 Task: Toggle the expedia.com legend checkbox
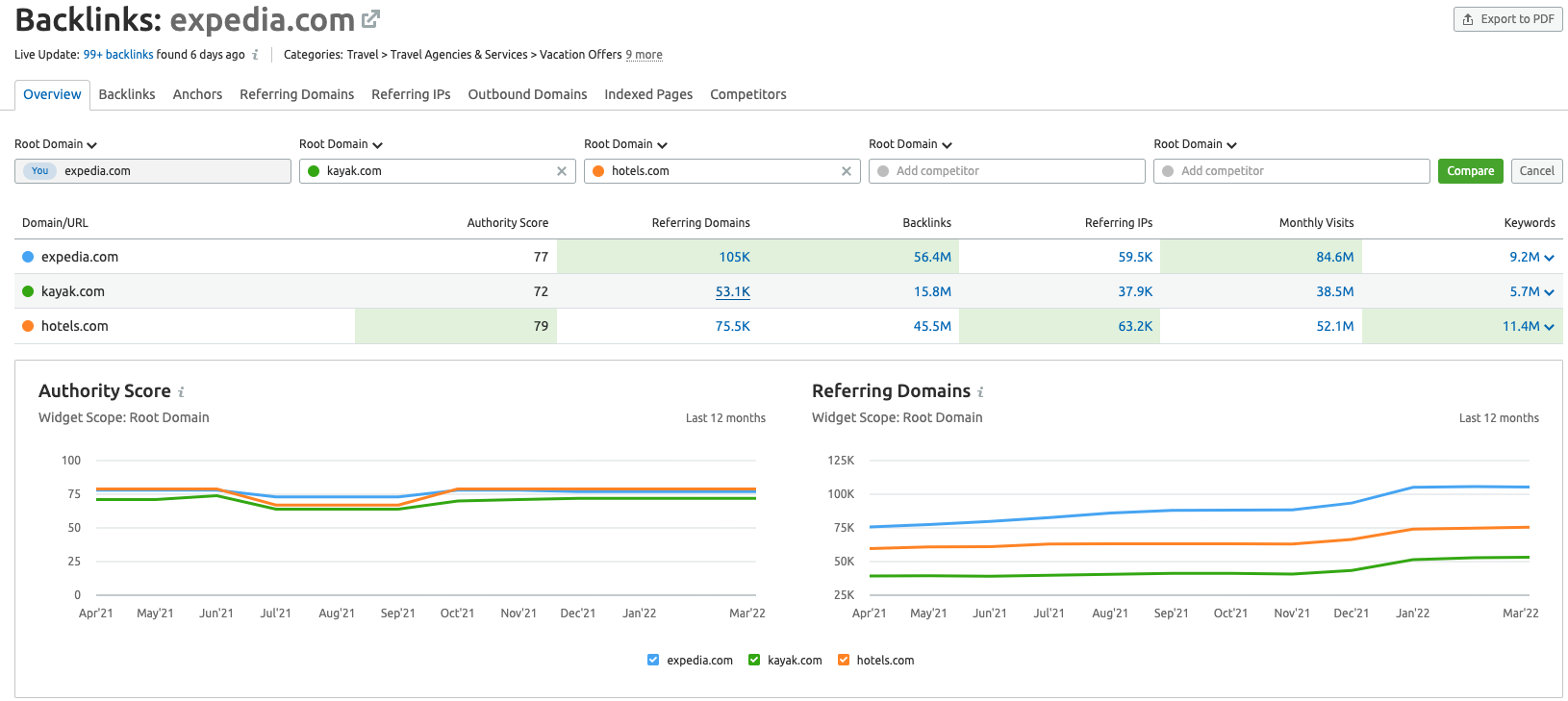pyautogui.click(x=653, y=660)
